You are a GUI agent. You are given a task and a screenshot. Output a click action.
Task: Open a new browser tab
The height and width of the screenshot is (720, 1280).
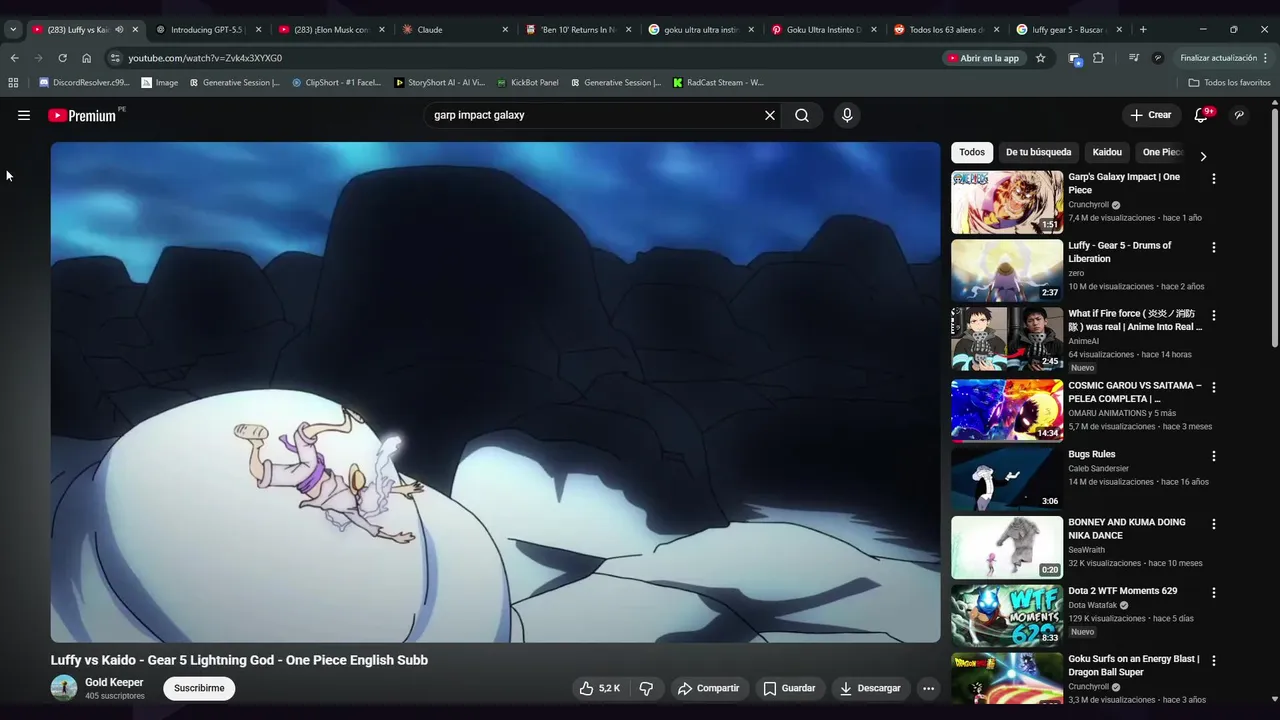coord(1143,30)
